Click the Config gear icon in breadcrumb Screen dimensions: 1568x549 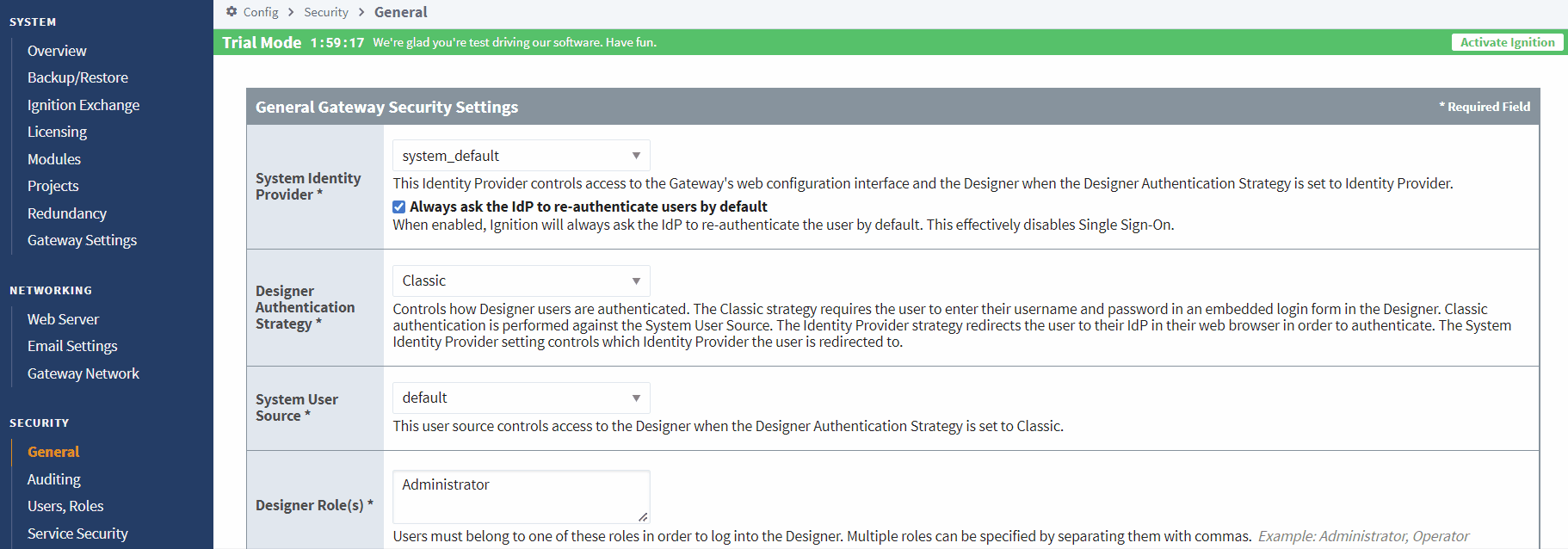pos(231,12)
